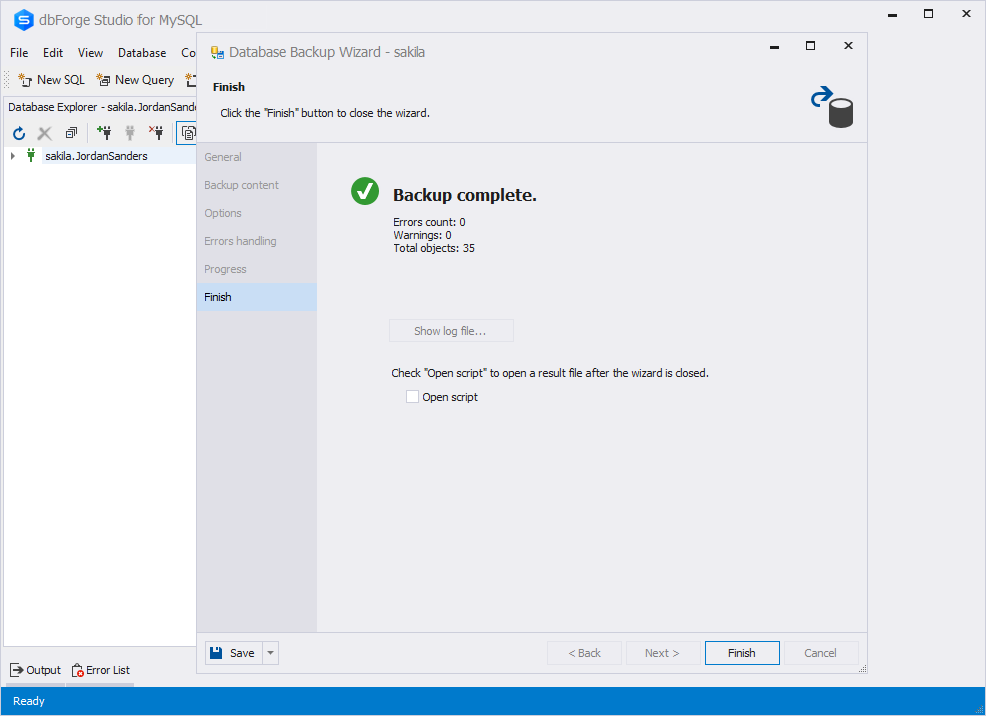Select the Finish wizard step

[257, 297]
